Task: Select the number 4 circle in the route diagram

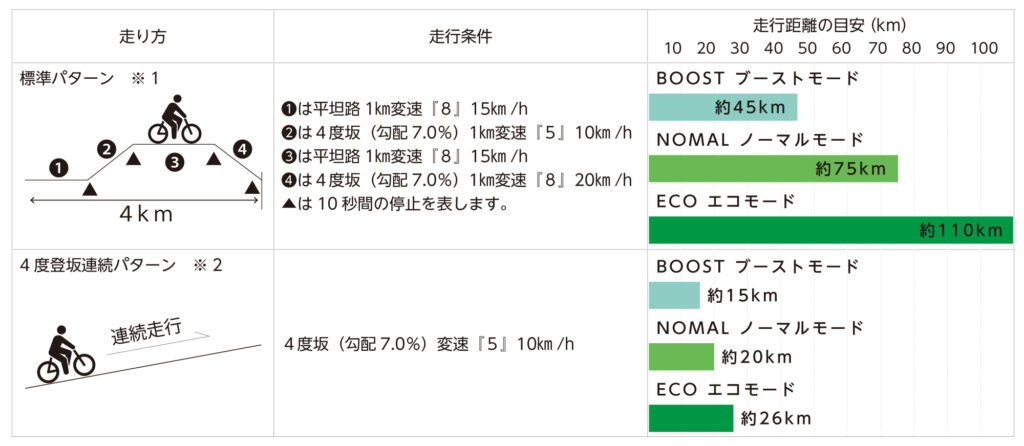Action: 242,149
